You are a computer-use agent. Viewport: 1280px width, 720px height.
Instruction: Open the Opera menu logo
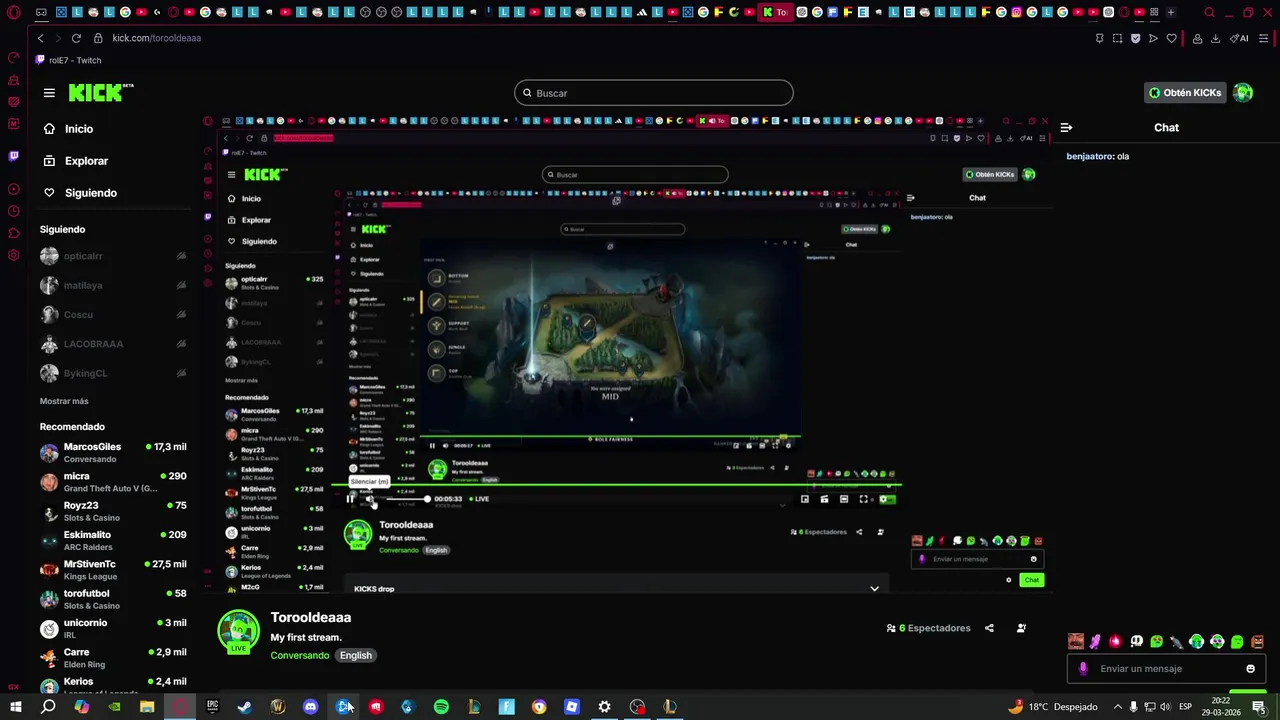(x=13, y=13)
